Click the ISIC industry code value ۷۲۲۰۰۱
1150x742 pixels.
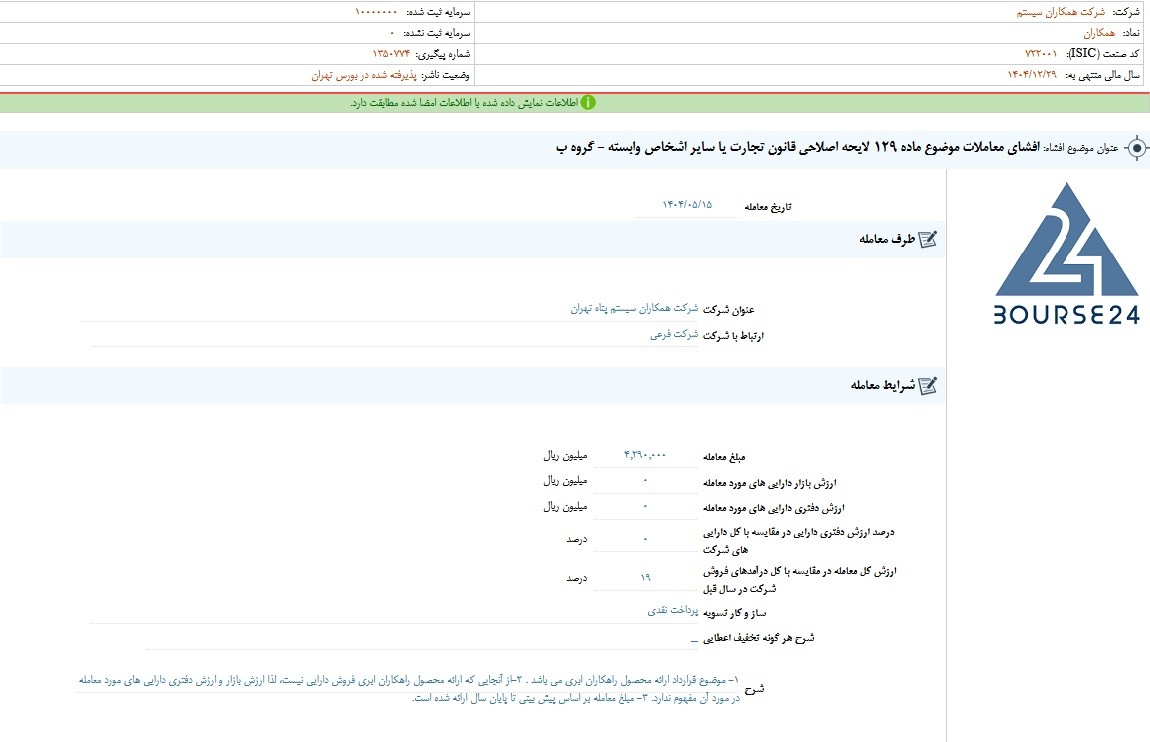1041,54
